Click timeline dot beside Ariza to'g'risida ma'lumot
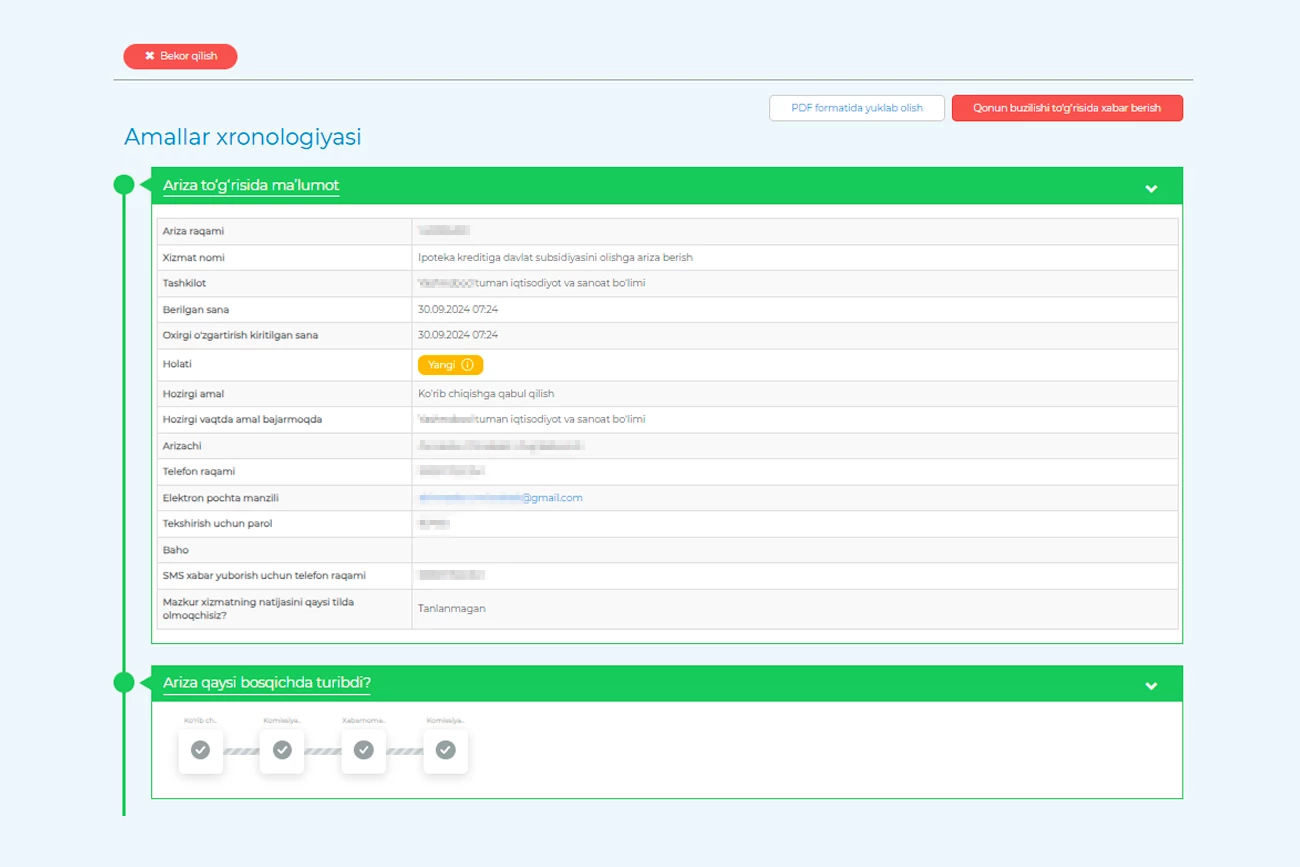The image size is (1300, 867). [124, 184]
